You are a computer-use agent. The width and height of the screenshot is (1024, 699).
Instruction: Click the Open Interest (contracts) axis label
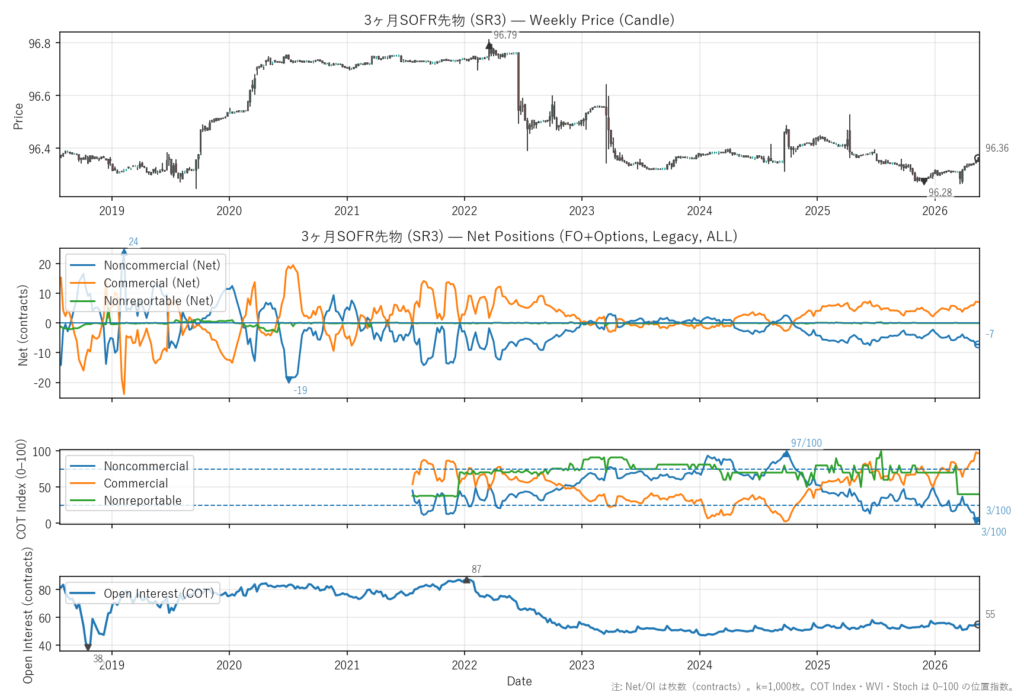point(27,615)
